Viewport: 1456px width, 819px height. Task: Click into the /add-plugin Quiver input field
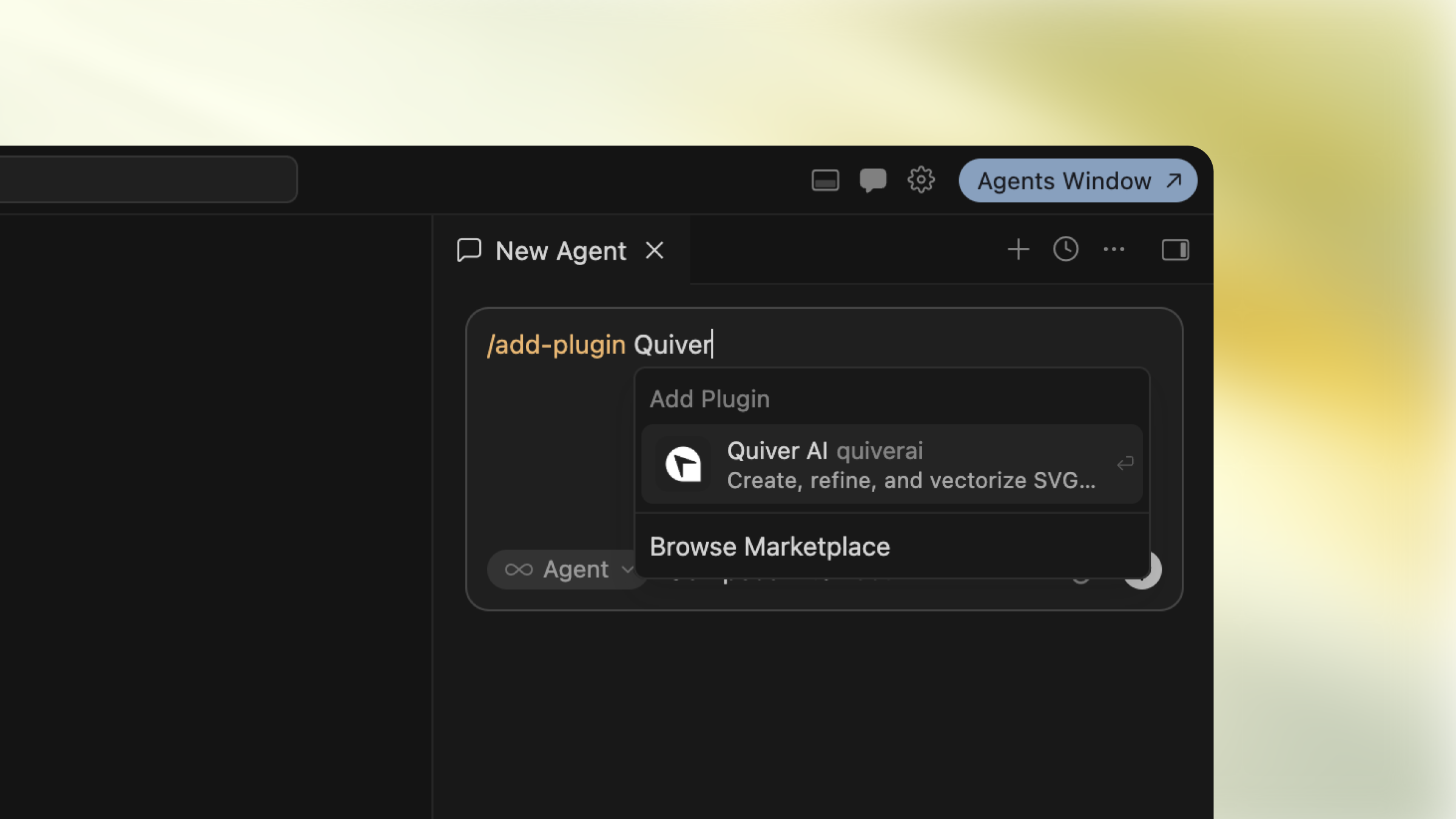coord(824,345)
